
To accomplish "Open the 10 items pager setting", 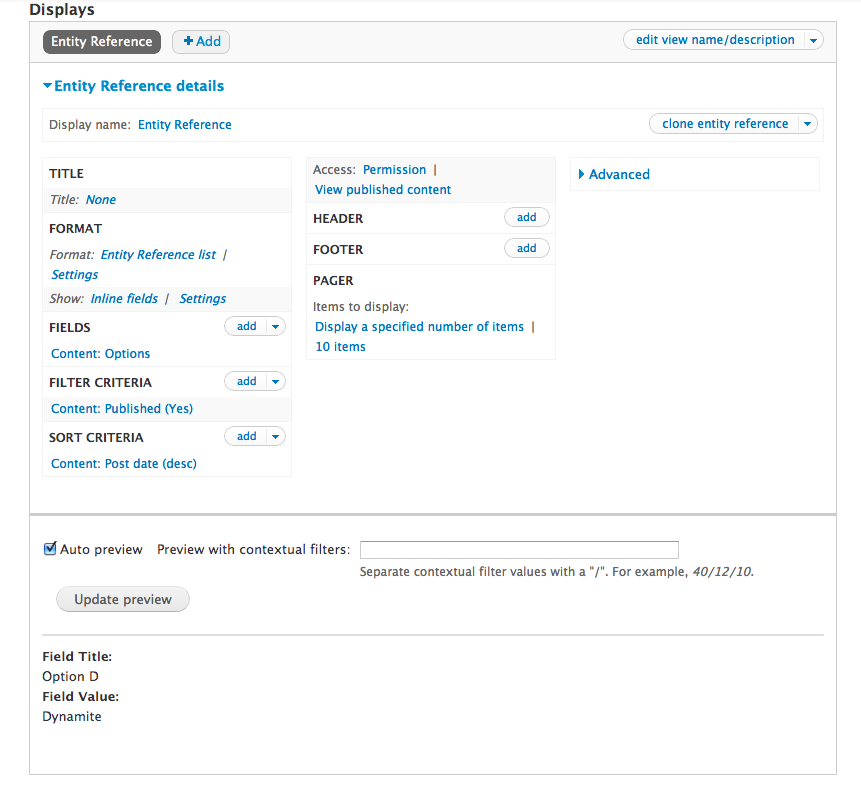I will pos(338,346).
